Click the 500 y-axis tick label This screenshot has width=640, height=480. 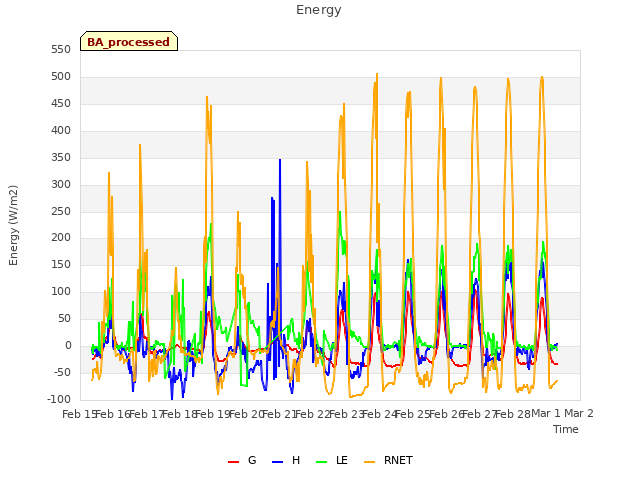click(61, 77)
